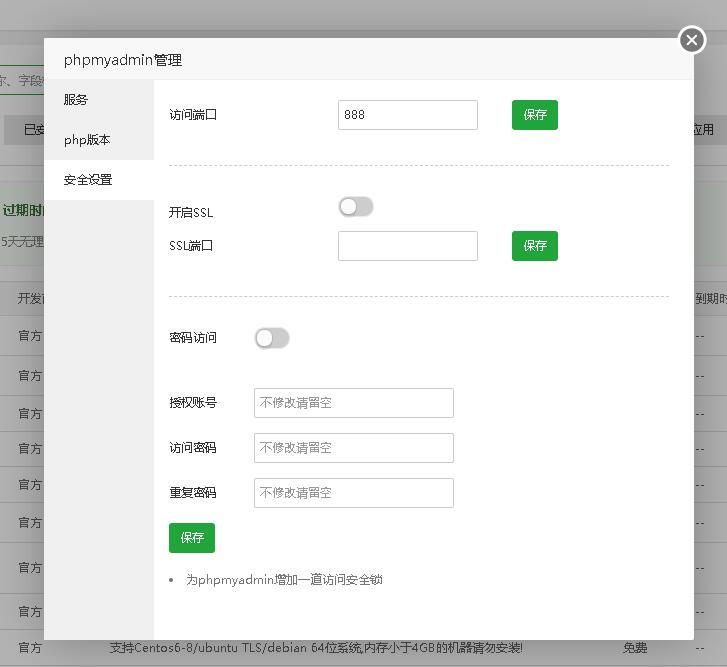The width and height of the screenshot is (727, 667).
Task: Turn on the 密码访问 toggle
Action: (272, 338)
